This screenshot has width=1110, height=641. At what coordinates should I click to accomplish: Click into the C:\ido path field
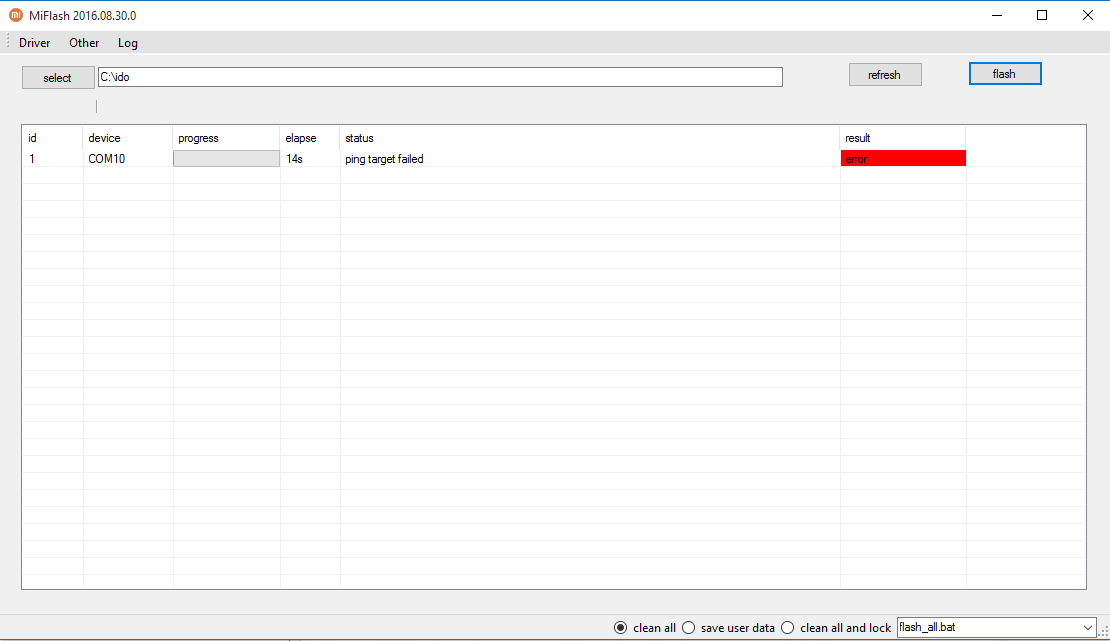[x=440, y=77]
